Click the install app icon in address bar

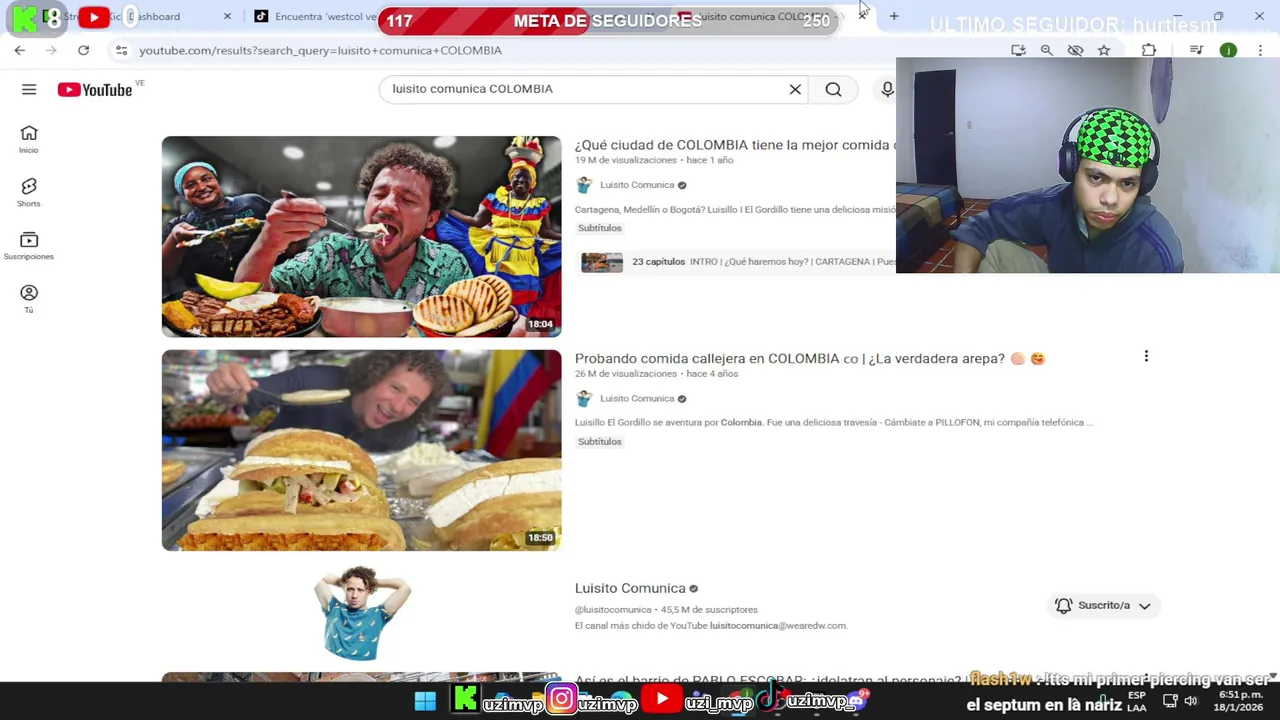(x=1018, y=50)
